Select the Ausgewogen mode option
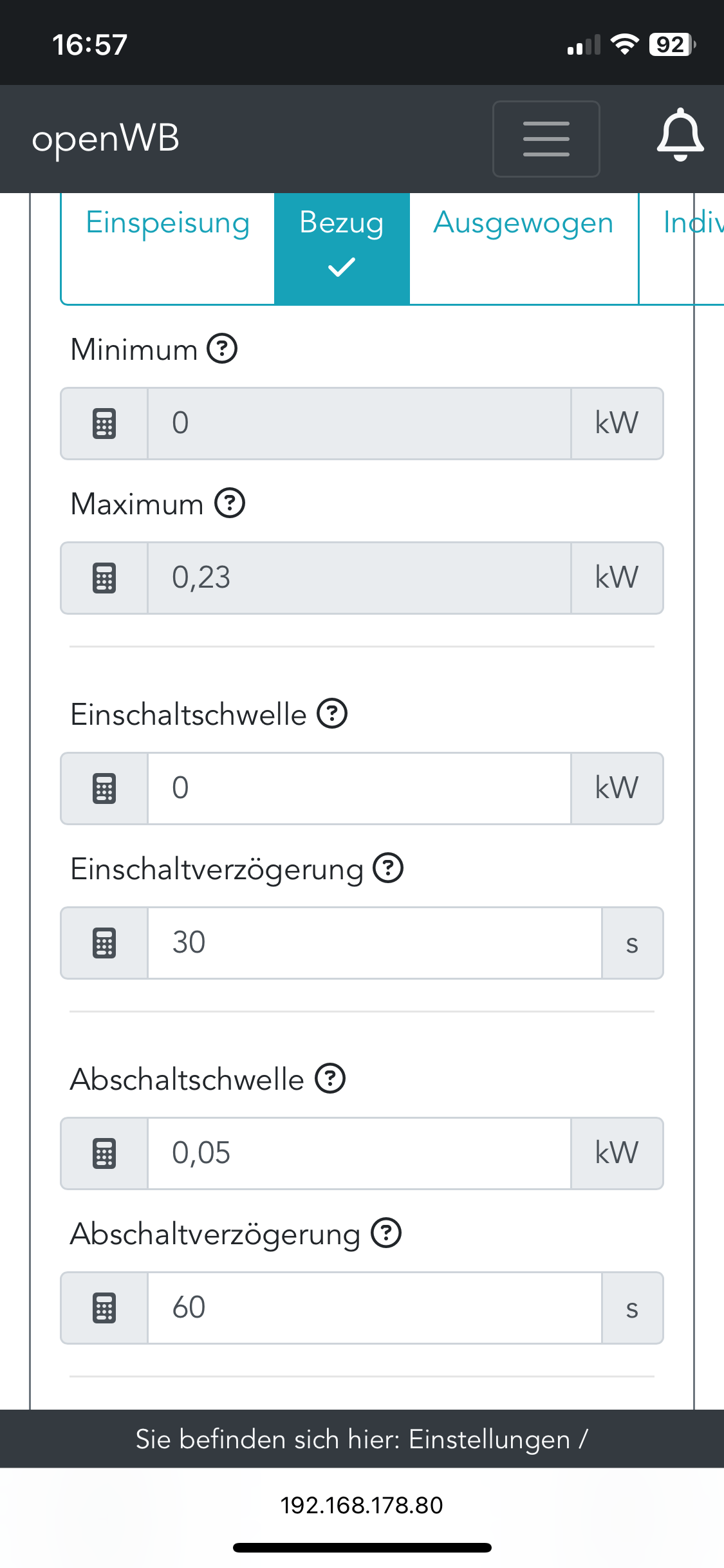The height and width of the screenshot is (1568, 724). (x=523, y=223)
